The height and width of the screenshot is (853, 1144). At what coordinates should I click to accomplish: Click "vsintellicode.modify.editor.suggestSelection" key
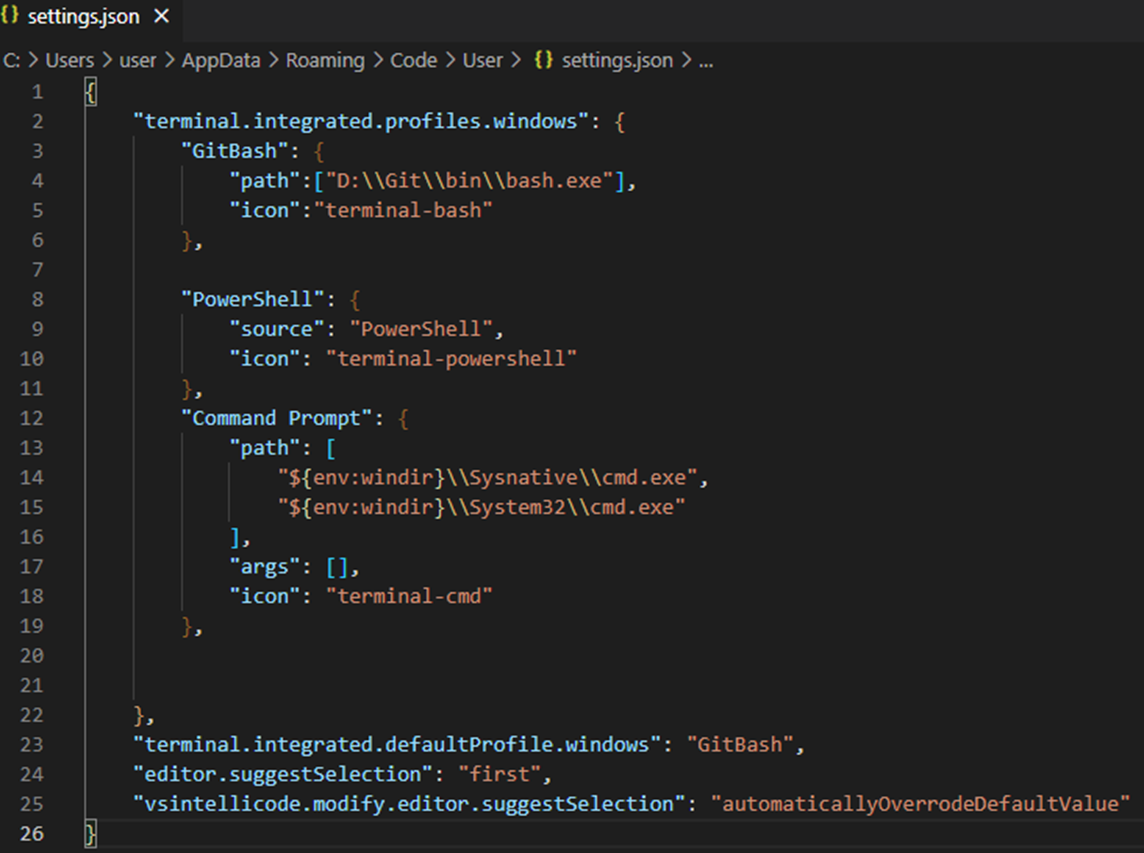click(x=409, y=804)
